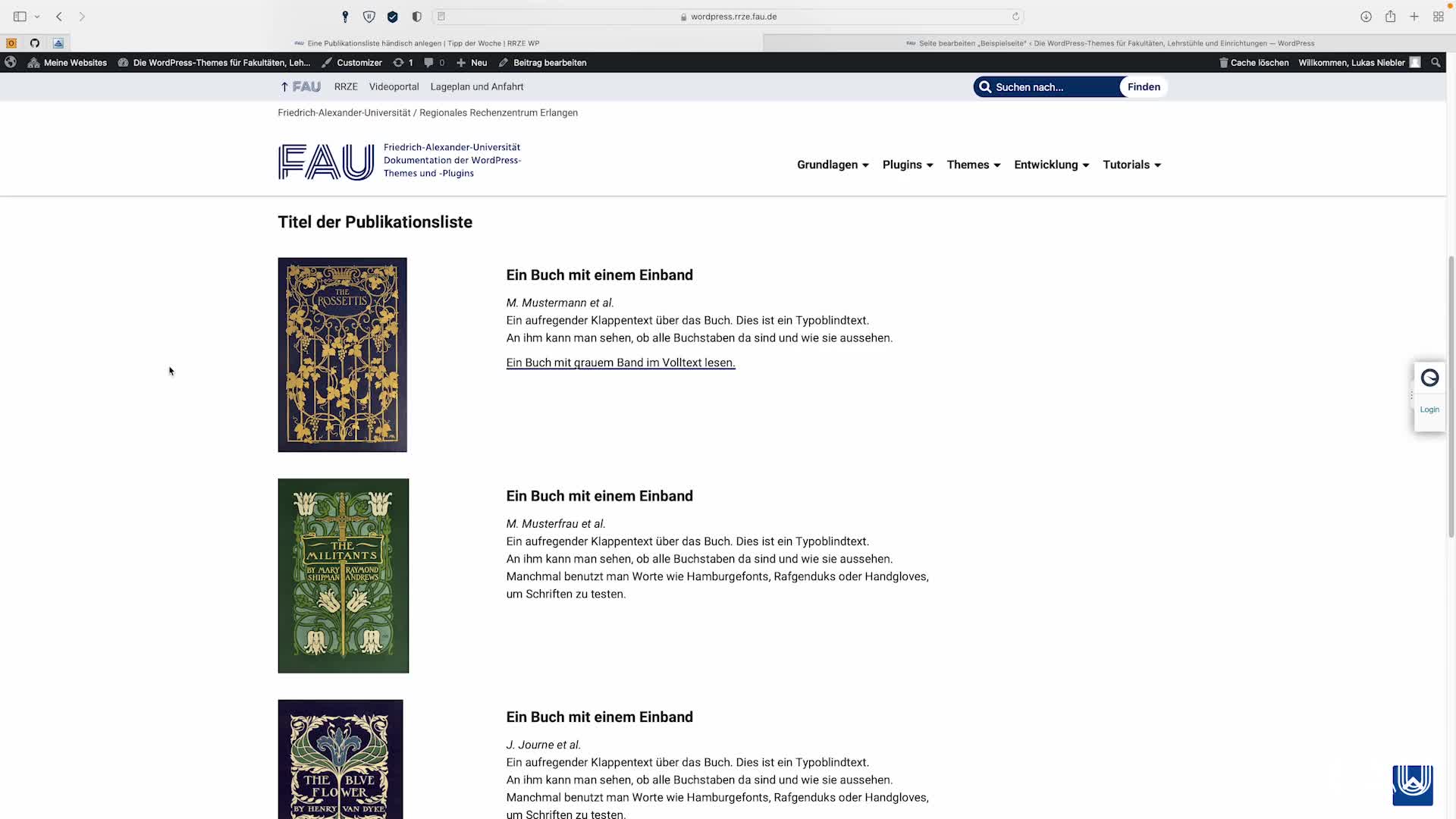Toggle the sidebar button in Safari
Image resolution: width=1456 pixels, height=819 pixels.
pyautogui.click(x=20, y=16)
